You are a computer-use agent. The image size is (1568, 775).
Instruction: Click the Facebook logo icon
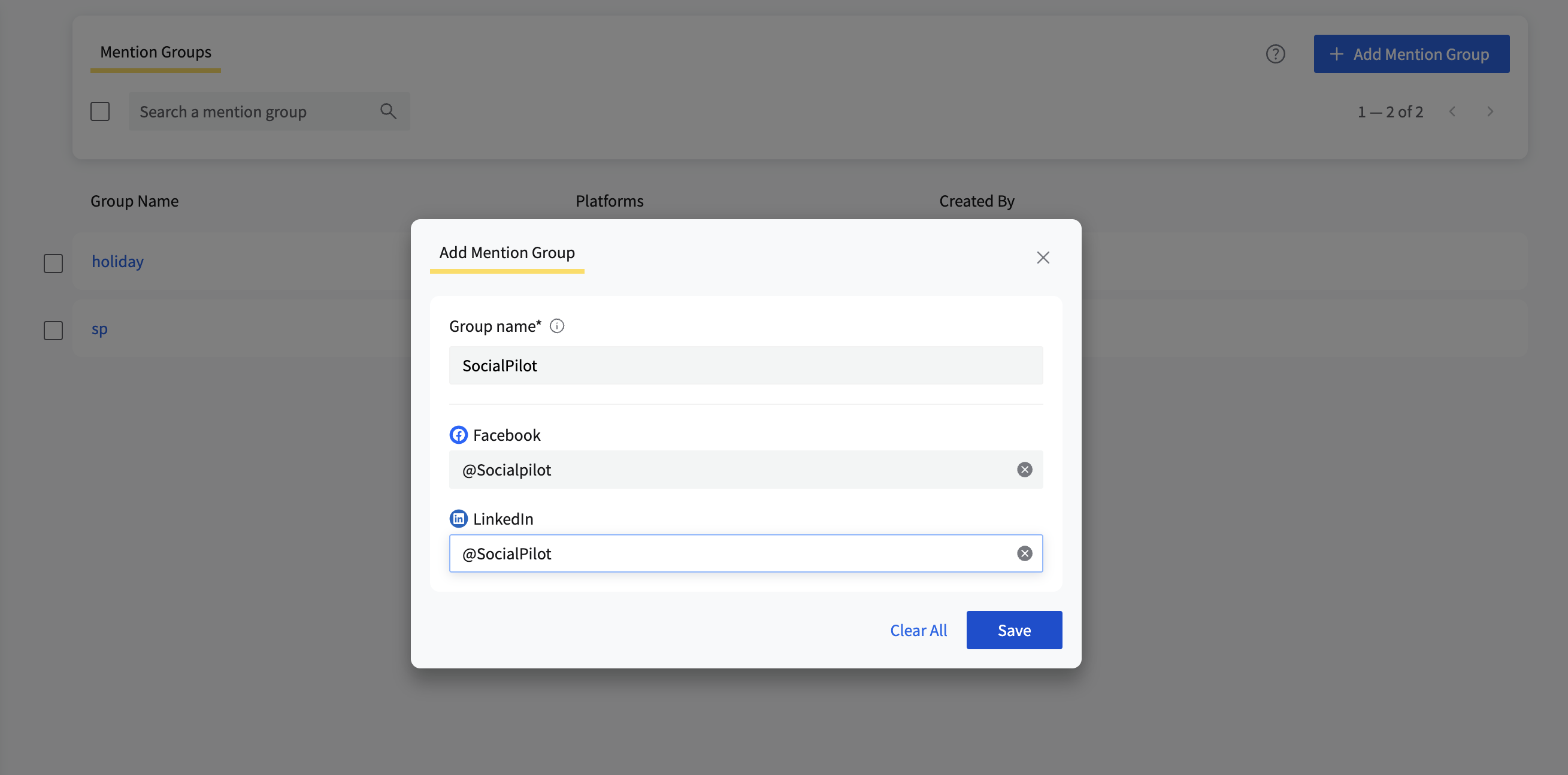[x=458, y=435]
